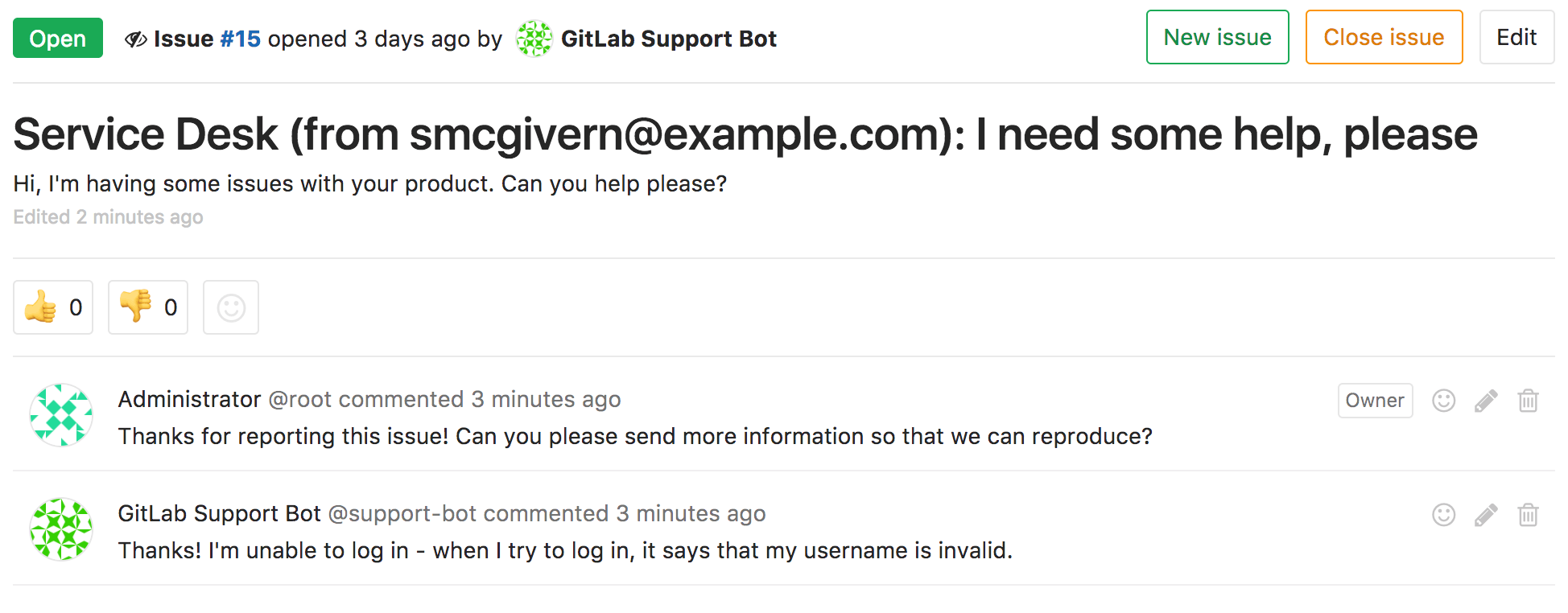
Task: Click the New issue button
Action: click(x=1217, y=36)
